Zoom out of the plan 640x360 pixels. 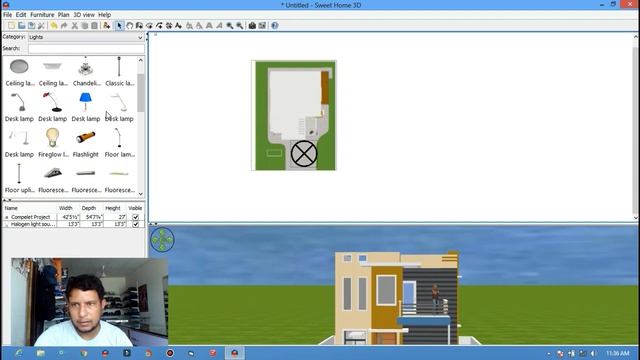240,26
